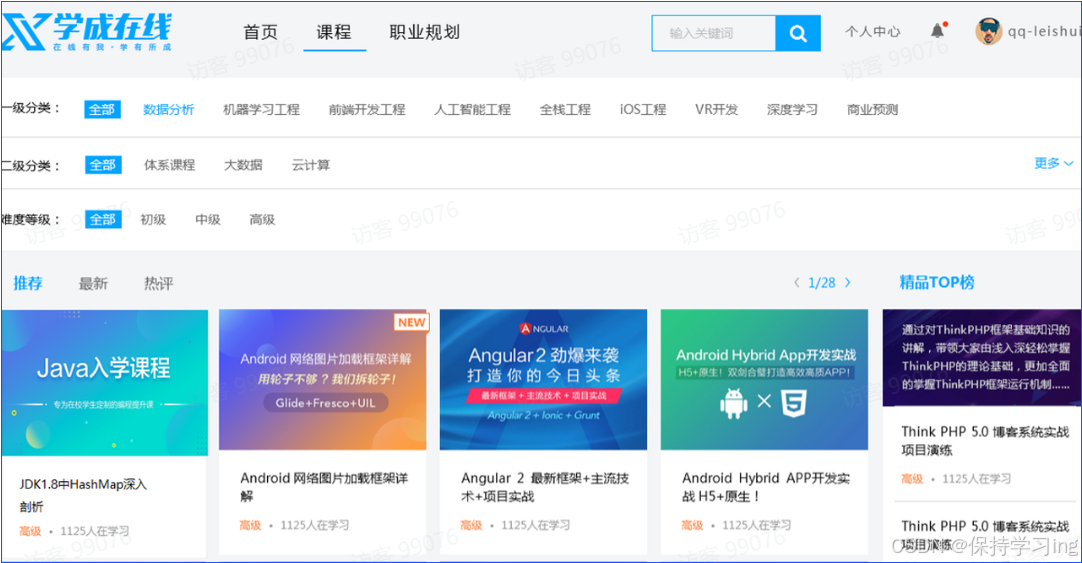Focus the keyword search input field

(714, 33)
